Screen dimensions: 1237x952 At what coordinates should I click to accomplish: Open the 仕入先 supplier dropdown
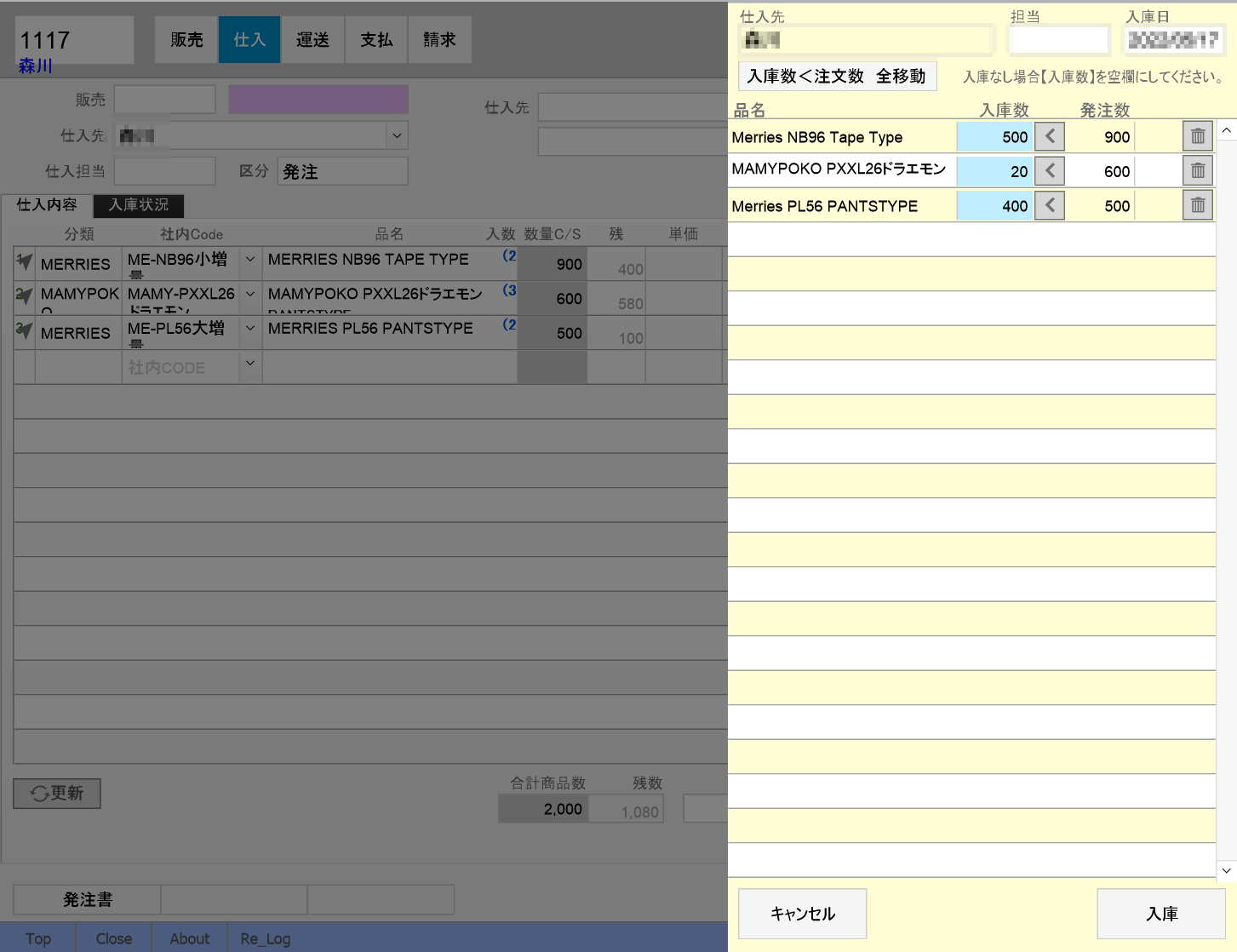(x=397, y=135)
